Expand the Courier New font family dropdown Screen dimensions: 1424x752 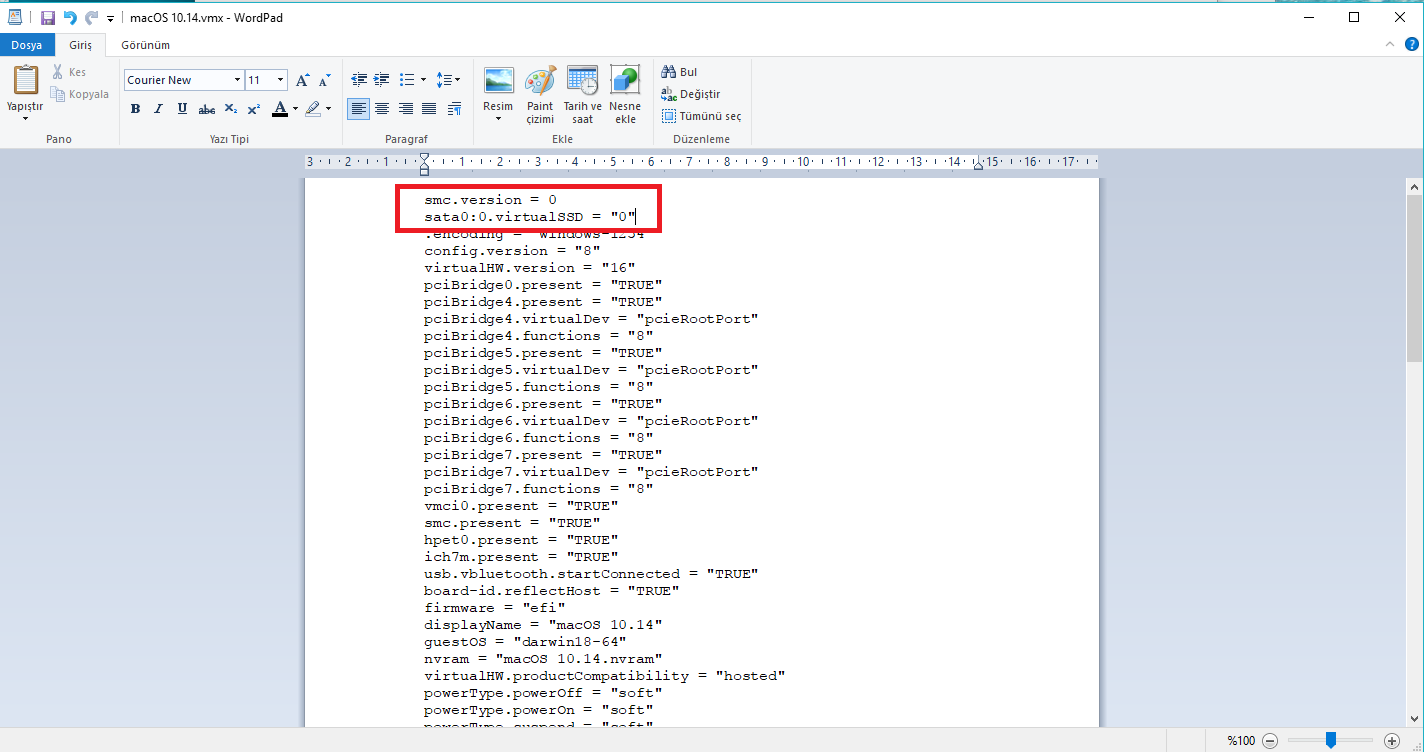click(x=237, y=80)
